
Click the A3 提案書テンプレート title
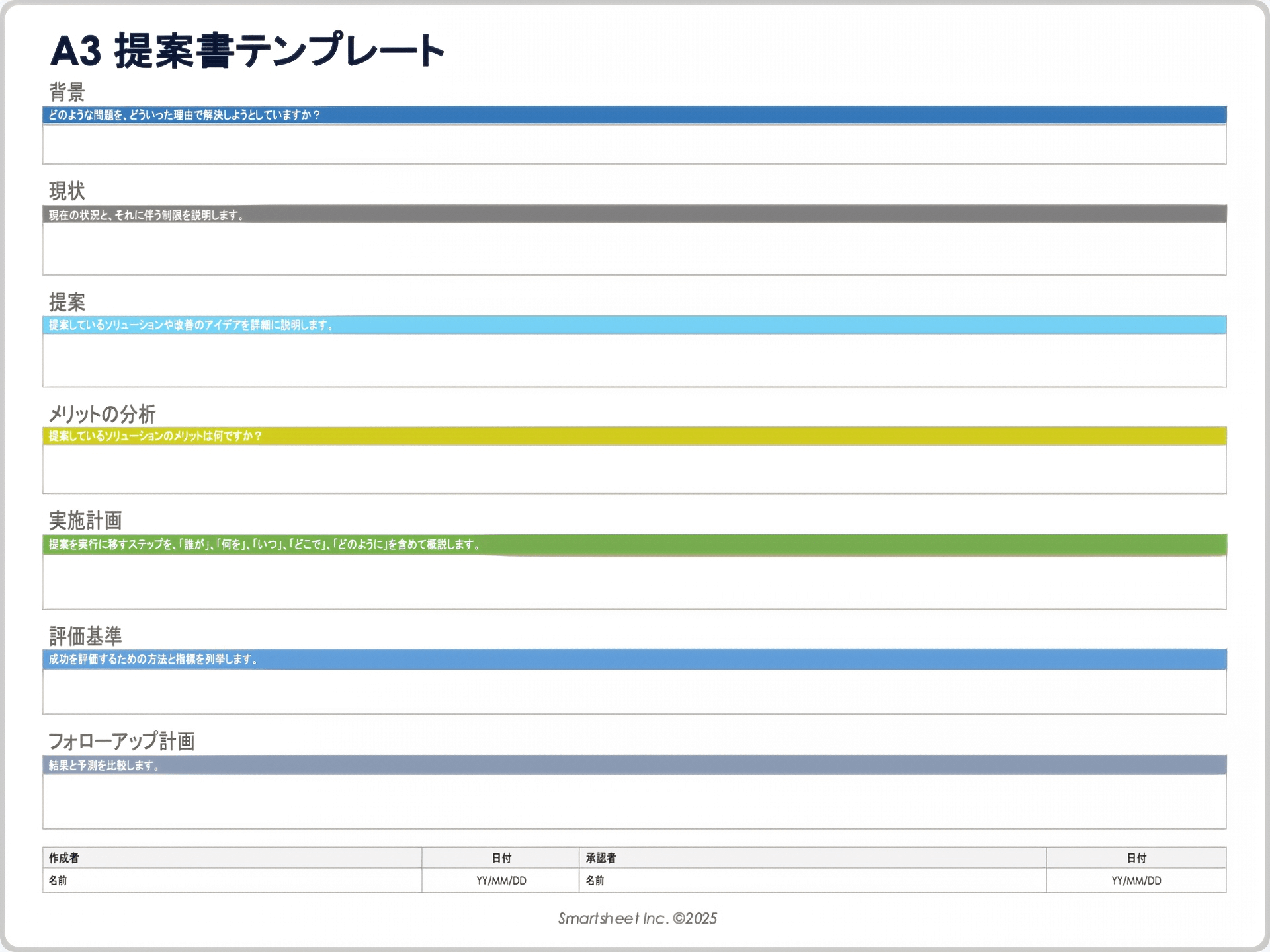(247, 51)
